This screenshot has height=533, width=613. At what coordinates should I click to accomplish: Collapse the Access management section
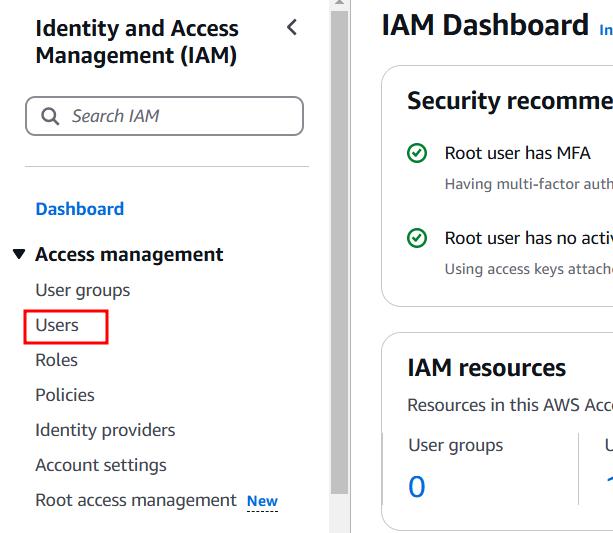coord(19,254)
